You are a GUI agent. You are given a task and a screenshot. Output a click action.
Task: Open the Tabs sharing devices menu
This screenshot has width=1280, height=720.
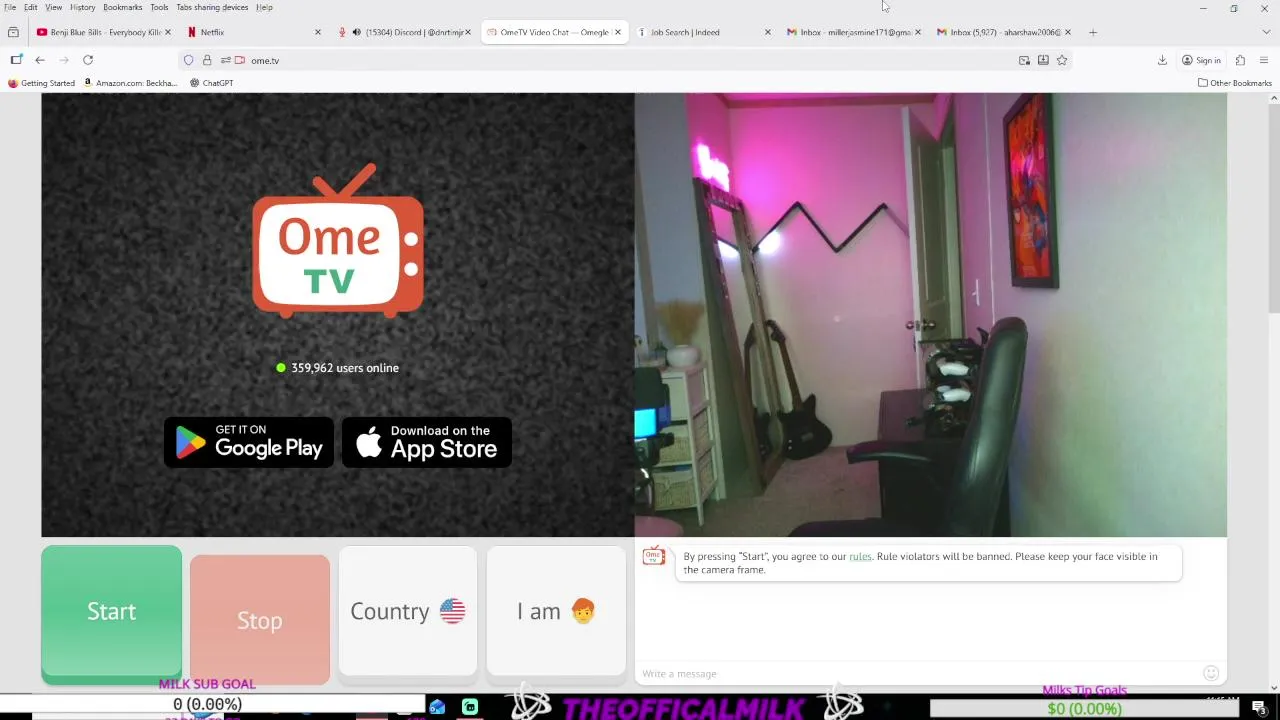click(x=212, y=7)
